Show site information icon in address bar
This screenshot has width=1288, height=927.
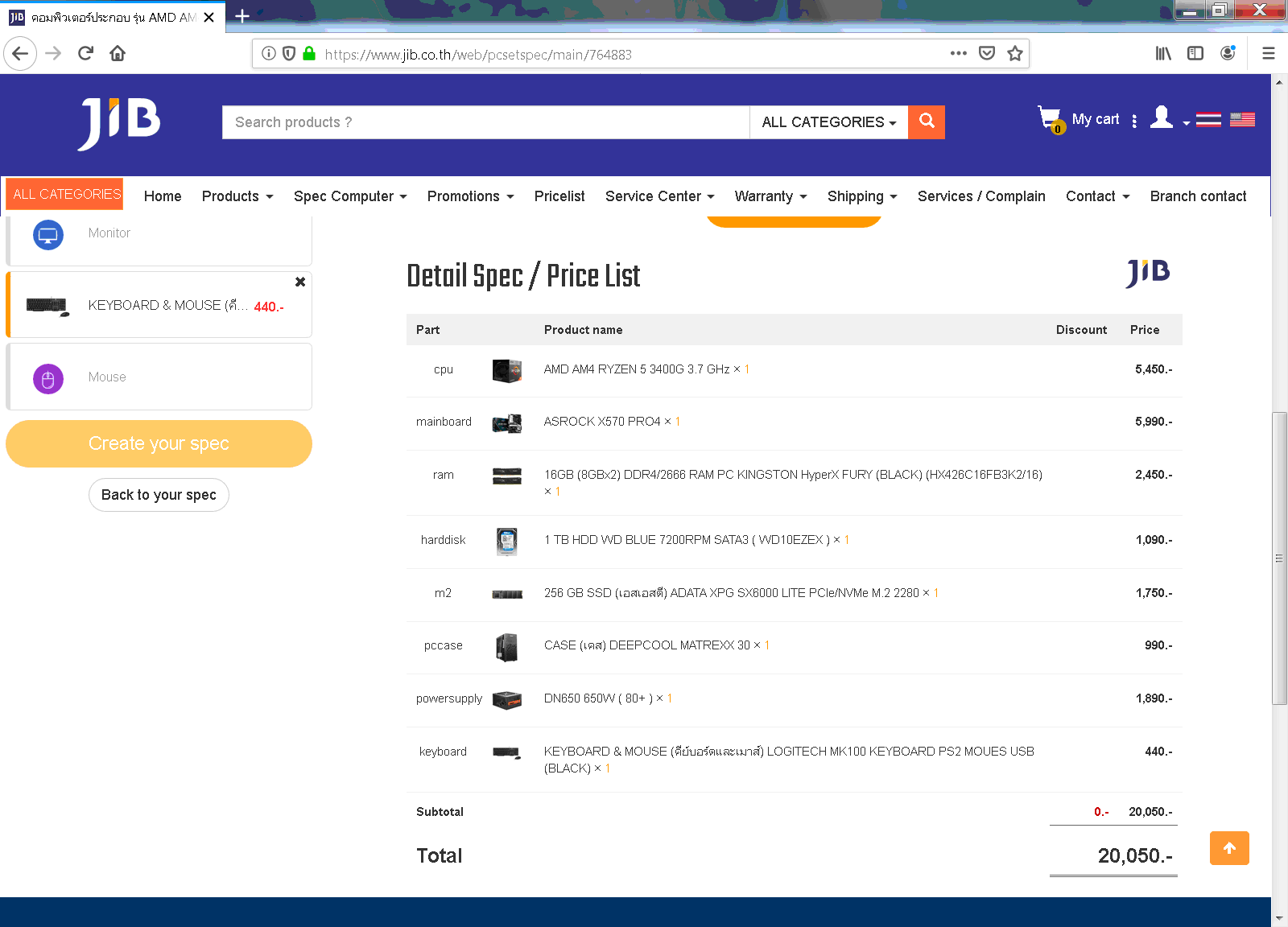269,54
